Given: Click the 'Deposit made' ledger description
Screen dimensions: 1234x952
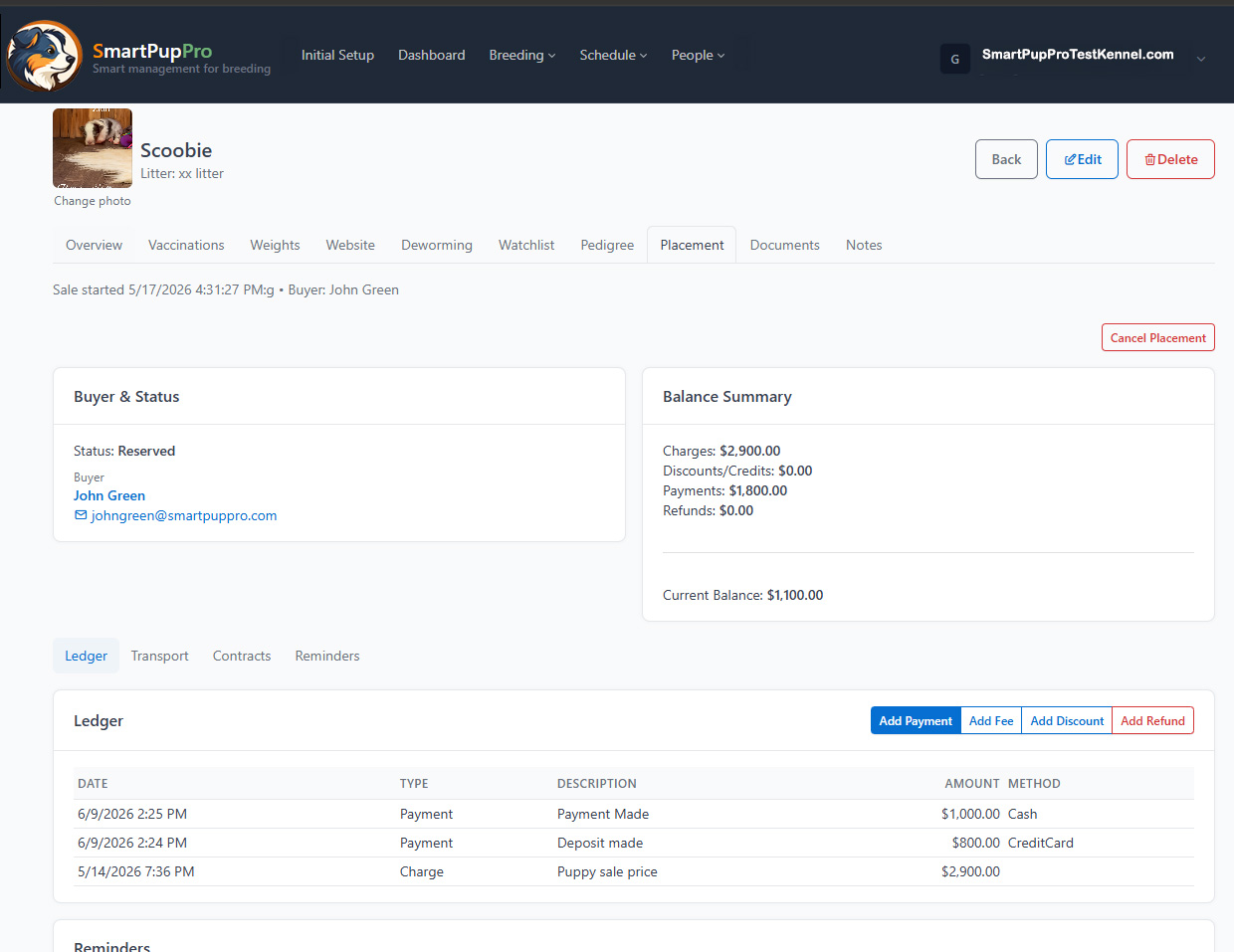Looking at the screenshot, I should coord(600,843).
